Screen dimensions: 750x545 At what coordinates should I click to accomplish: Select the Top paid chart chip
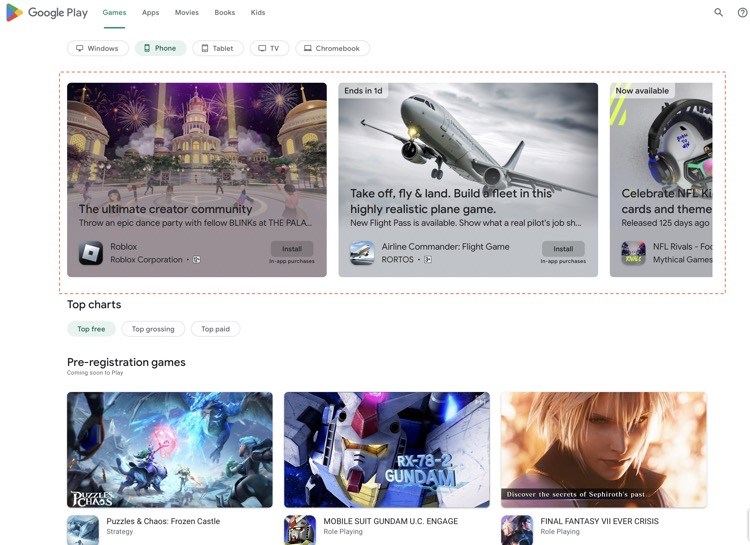click(215, 329)
